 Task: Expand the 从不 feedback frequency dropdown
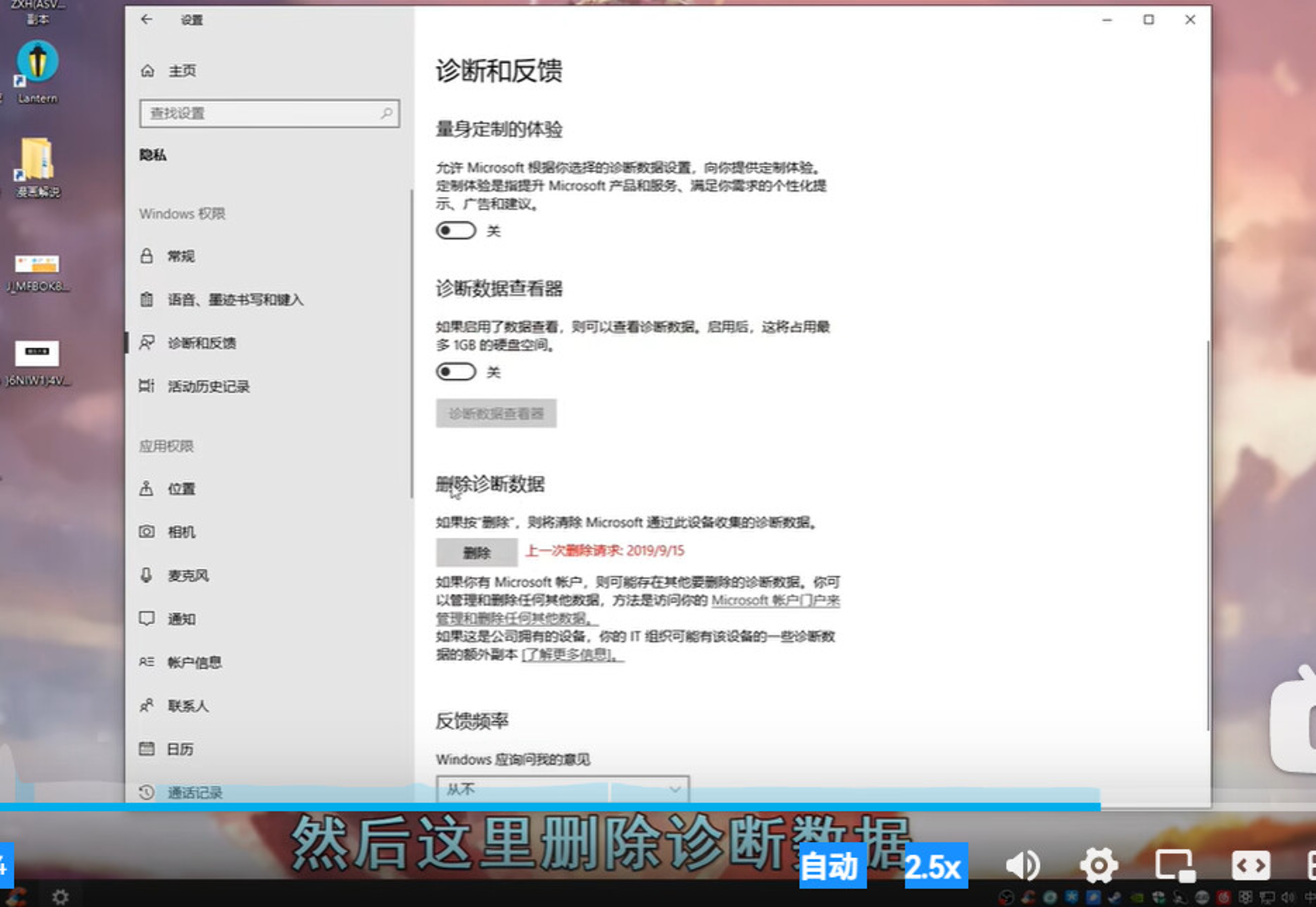pyautogui.click(x=563, y=789)
